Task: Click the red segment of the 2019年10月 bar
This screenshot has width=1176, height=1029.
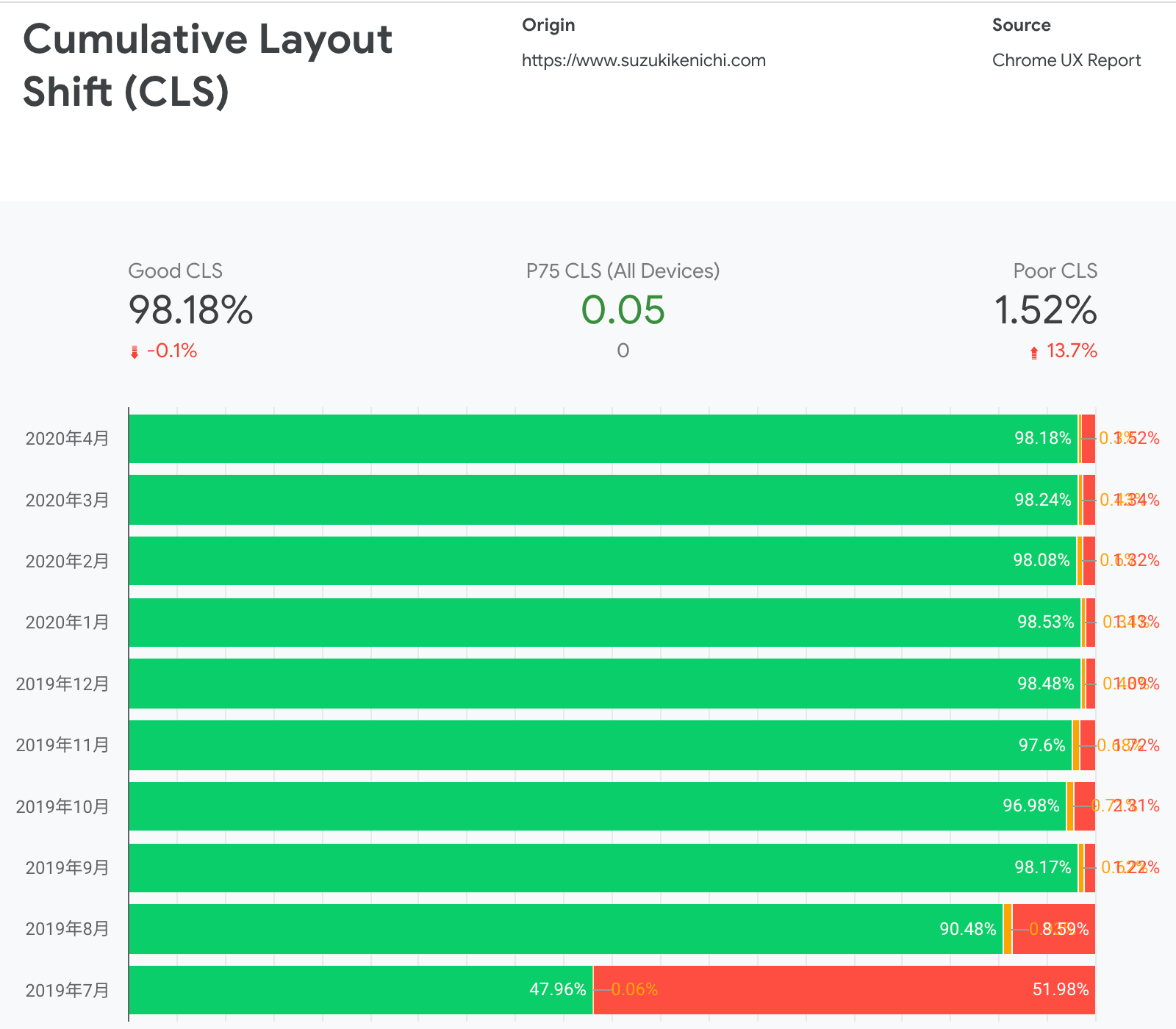Action: coord(1085,806)
